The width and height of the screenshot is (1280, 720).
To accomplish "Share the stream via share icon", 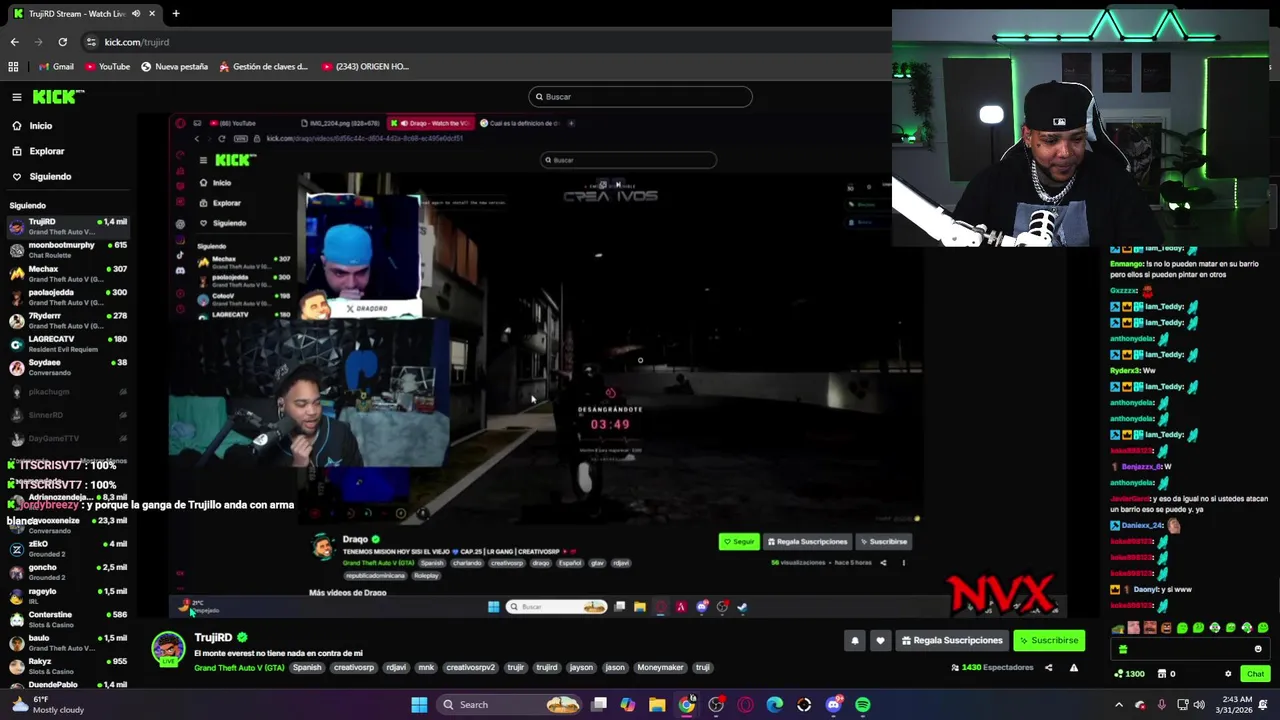I will click(1049, 668).
